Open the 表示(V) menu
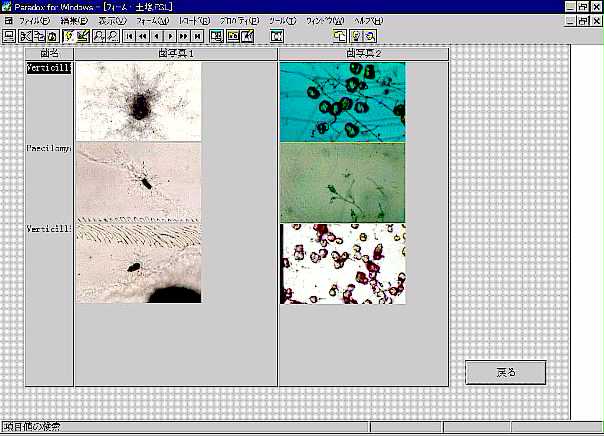Viewport: 604px width, 436px height. pos(112,21)
